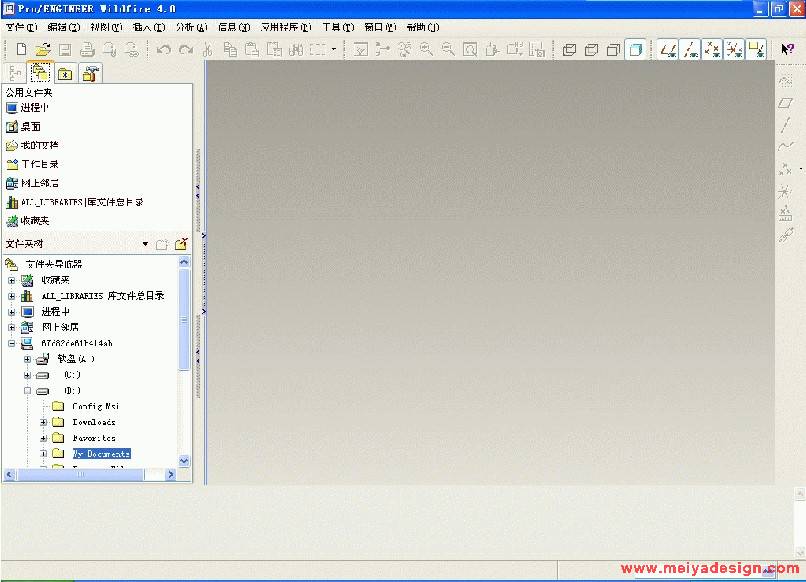Expand the Downloads folder node
806x582 pixels.
(44, 423)
